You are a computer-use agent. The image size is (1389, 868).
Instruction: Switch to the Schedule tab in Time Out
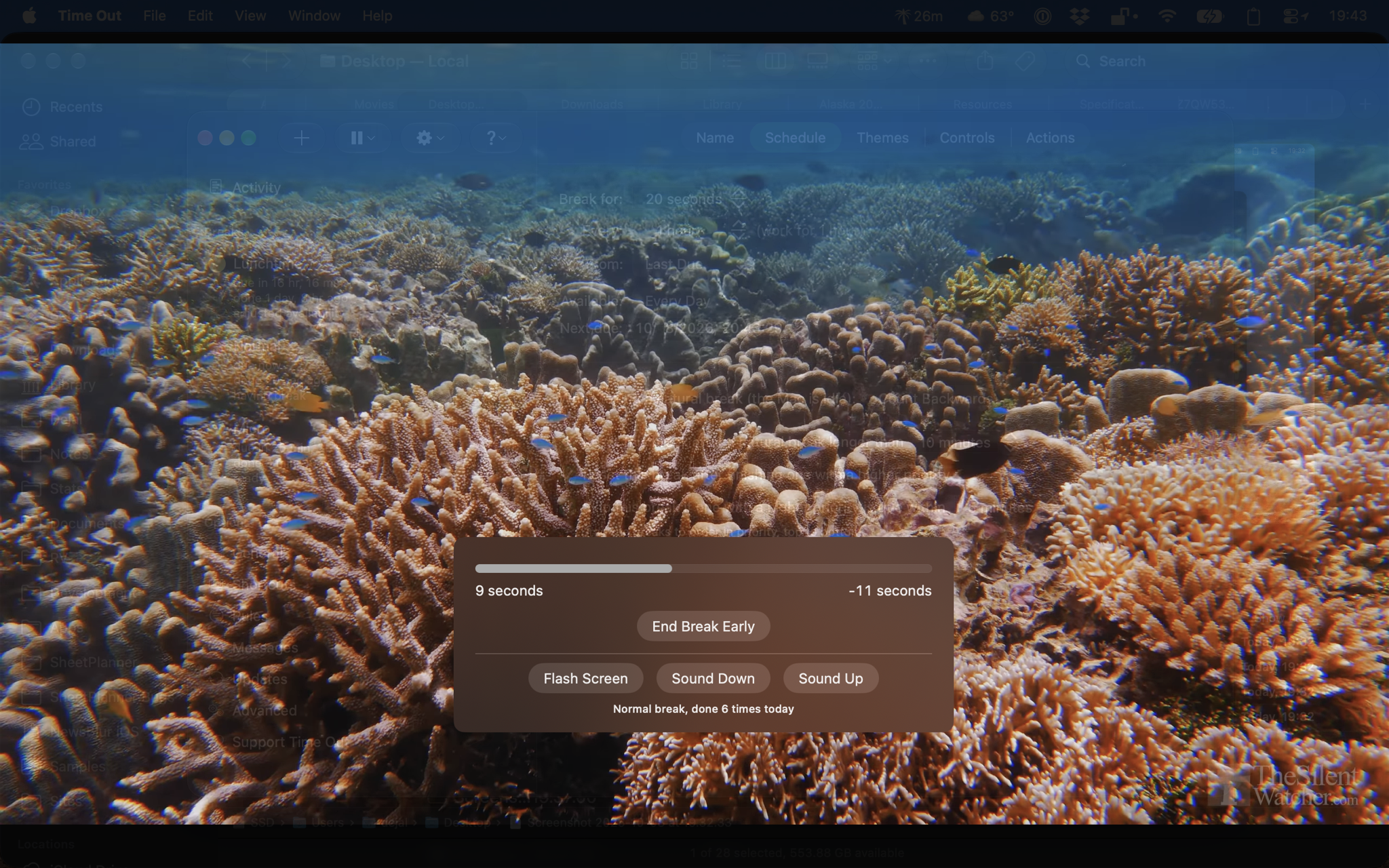coord(795,138)
